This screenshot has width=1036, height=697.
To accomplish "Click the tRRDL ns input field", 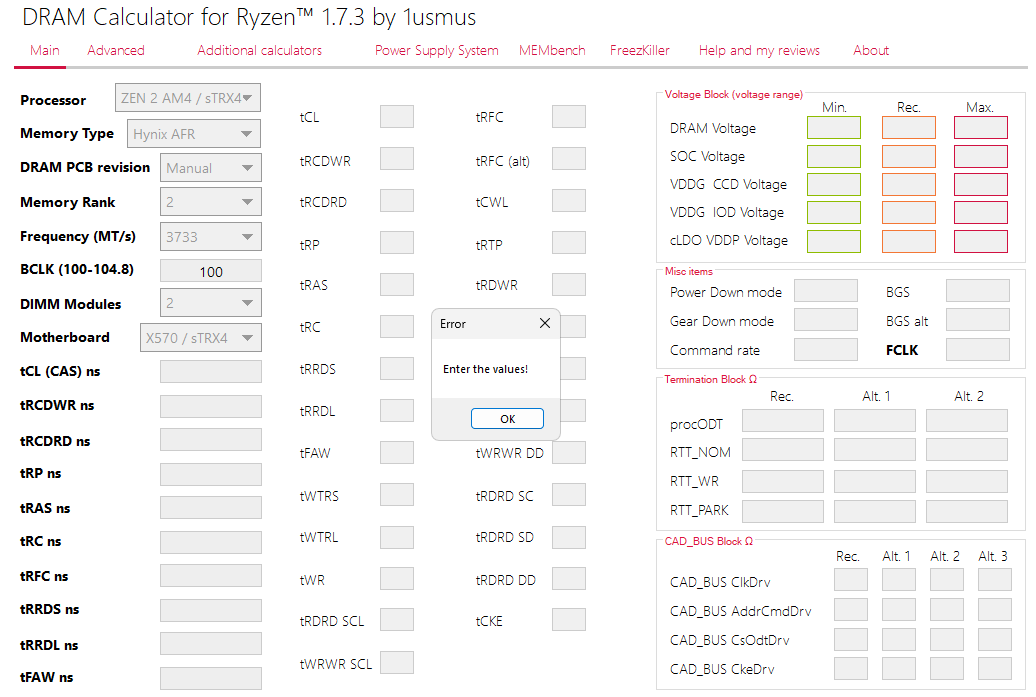I will point(211,643).
